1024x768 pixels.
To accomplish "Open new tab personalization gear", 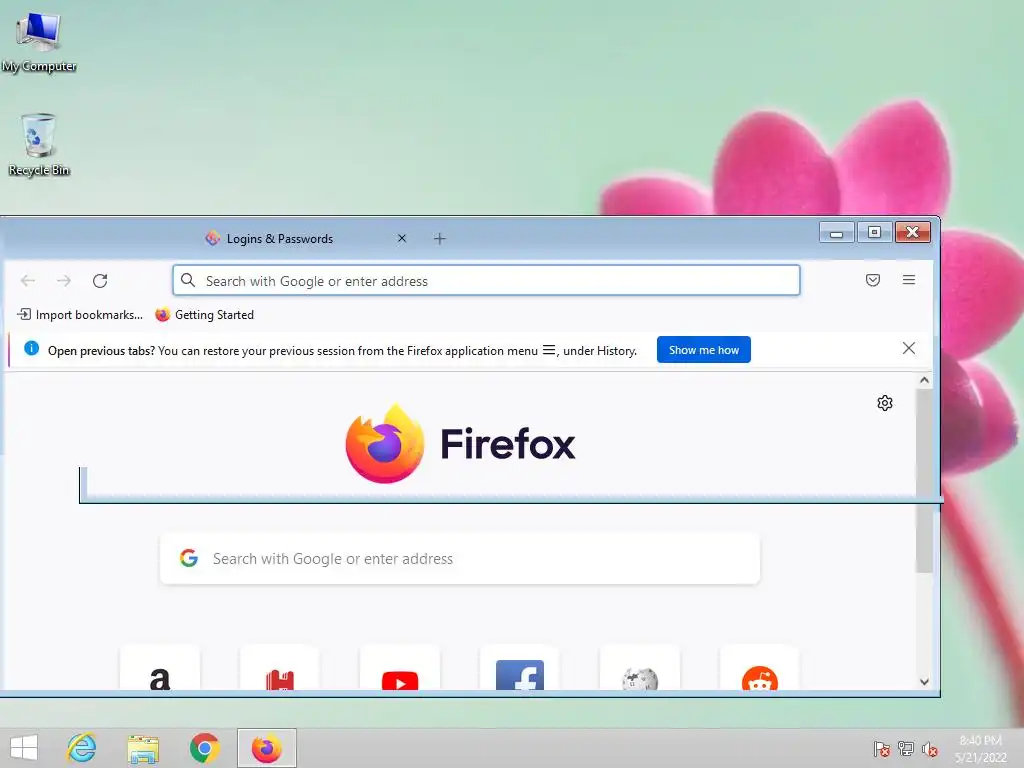I will tap(885, 403).
